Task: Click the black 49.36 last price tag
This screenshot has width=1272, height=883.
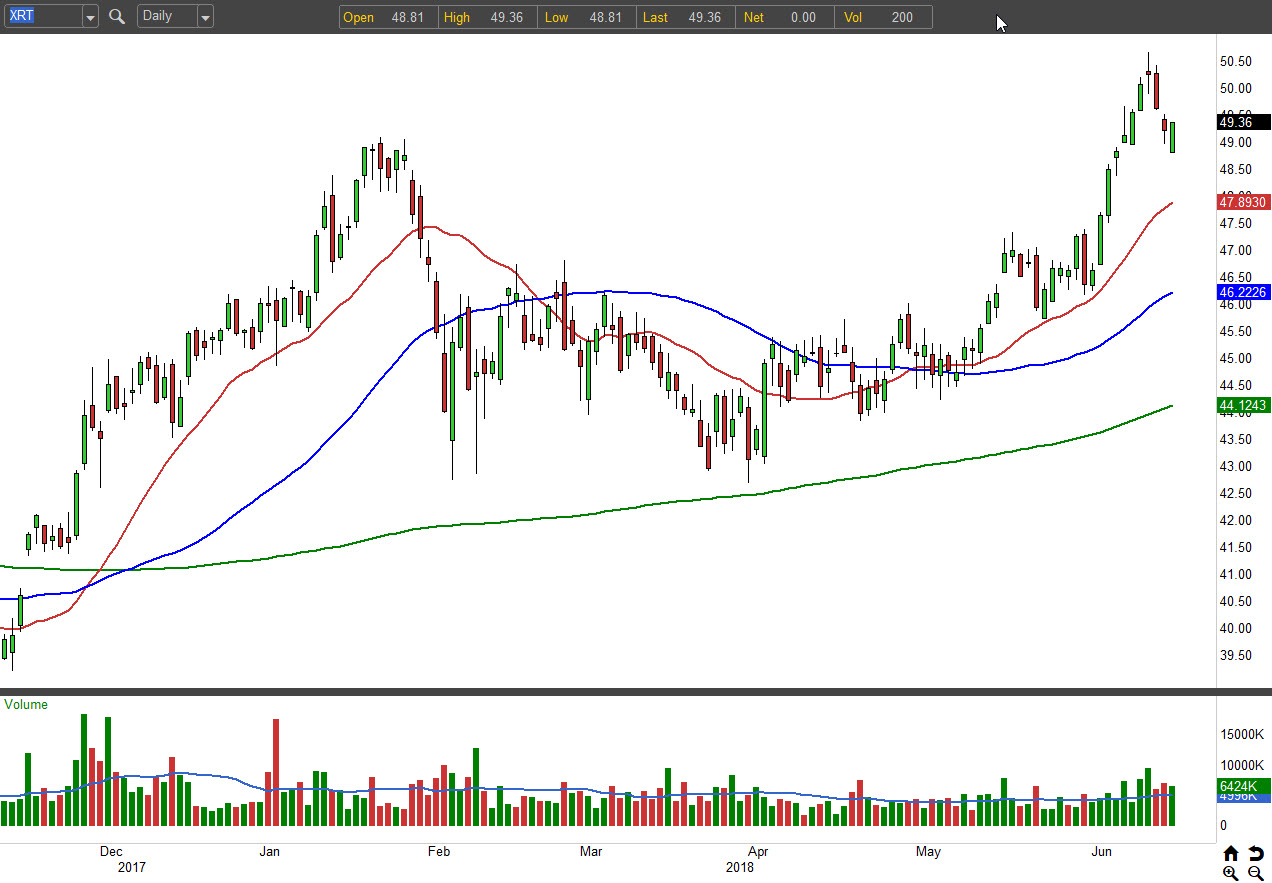Action: (1243, 123)
